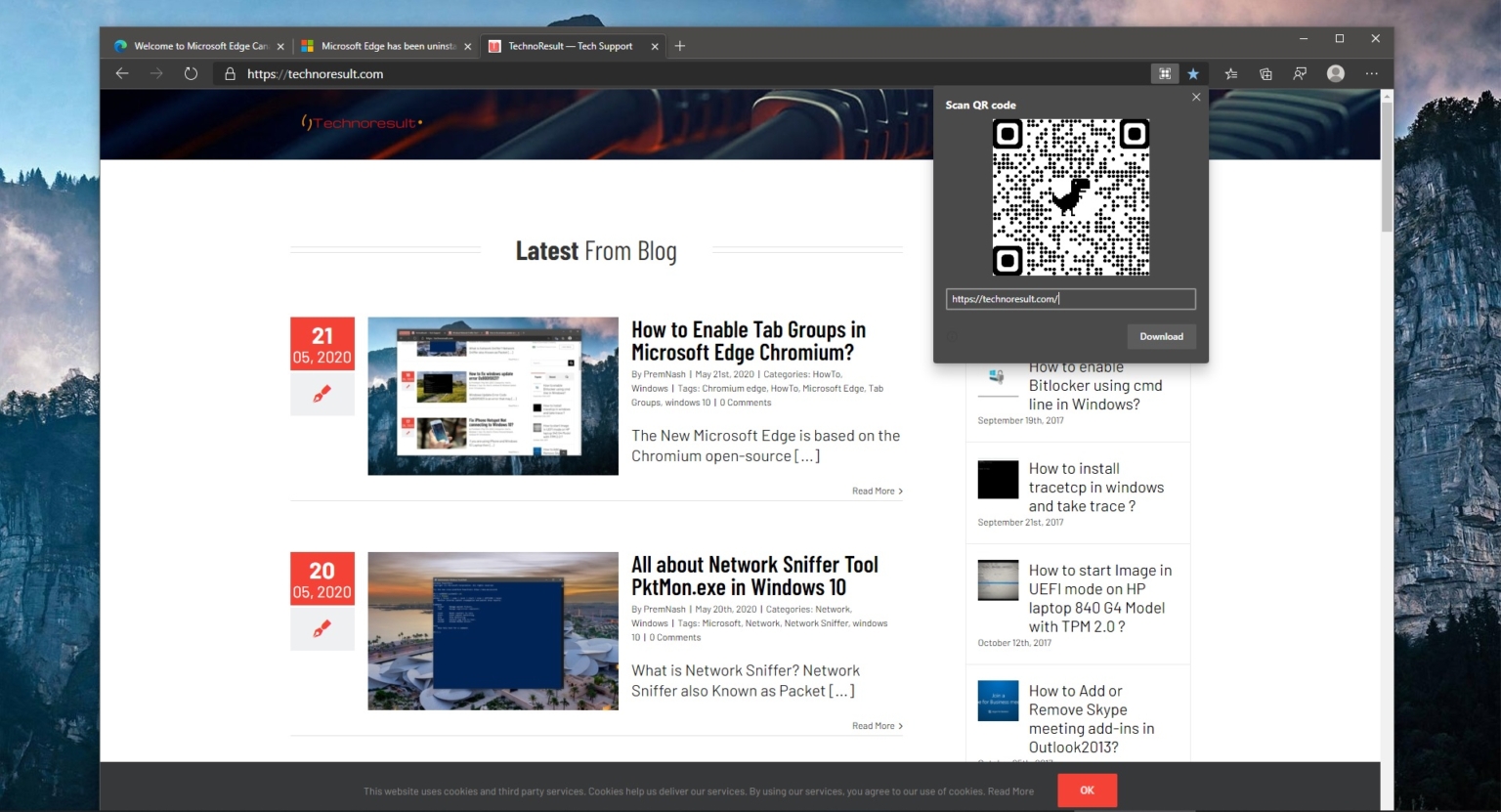Open Settings and more ellipsis menu
1501x812 pixels.
pyautogui.click(x=1372, y=73)
